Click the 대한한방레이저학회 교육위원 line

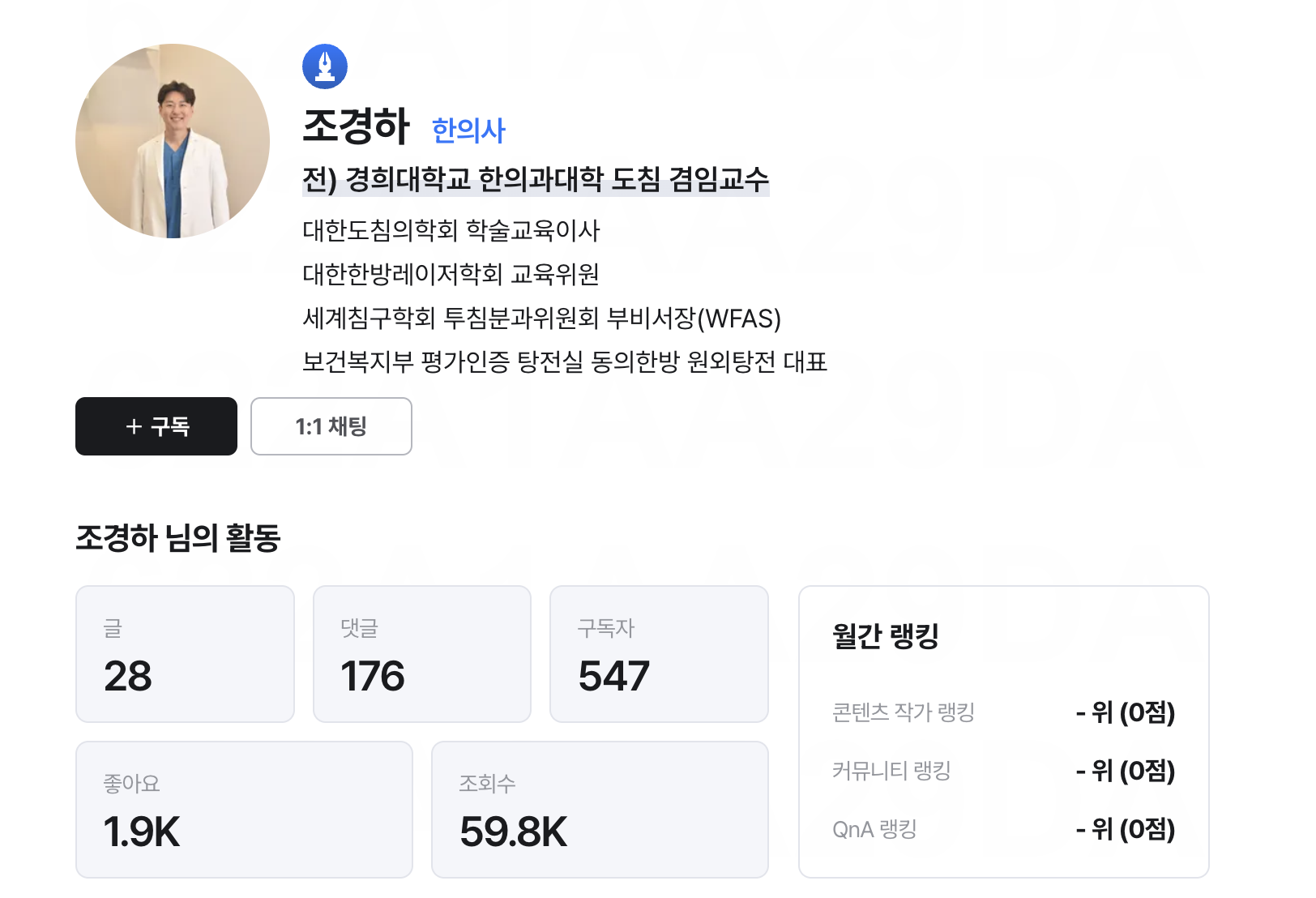click(x=451, y=275)
